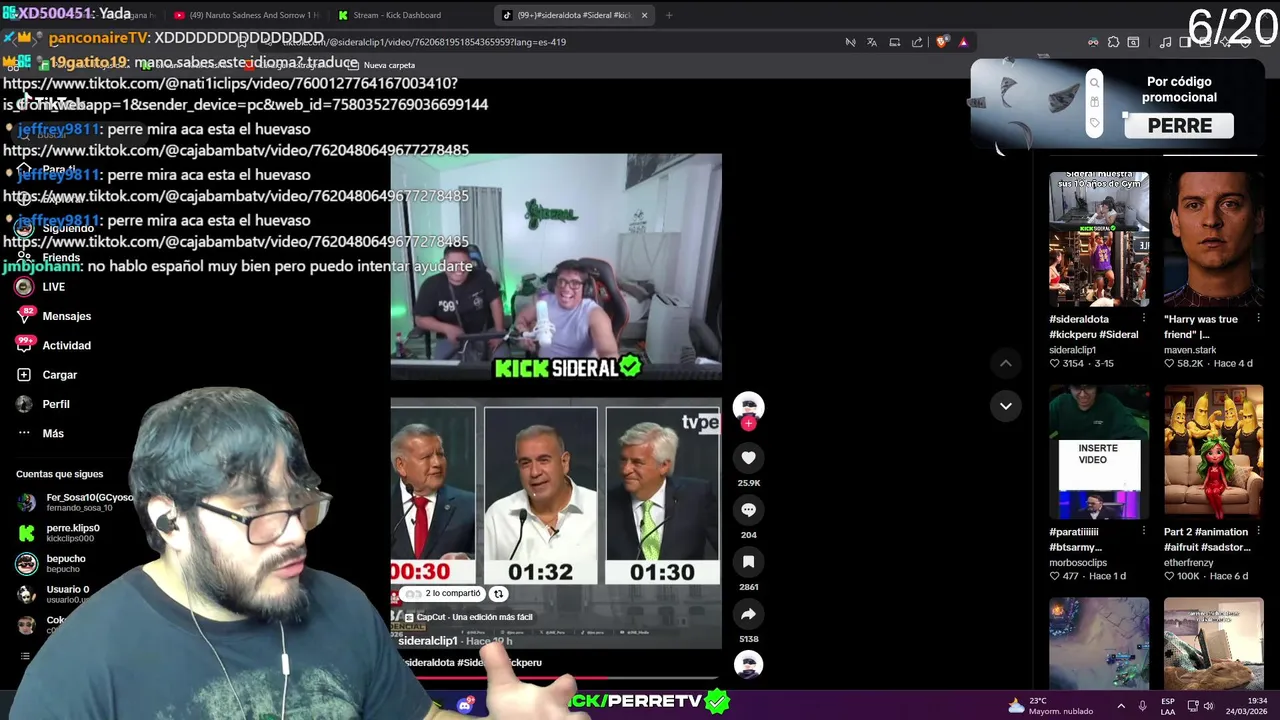
Task: Click the tag icon on the promo banner
Action: tap(1095, 123)
